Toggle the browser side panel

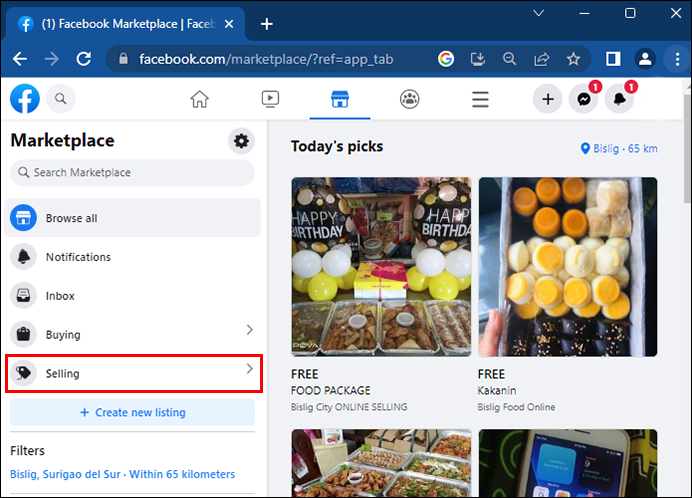(x=613, y=59)
